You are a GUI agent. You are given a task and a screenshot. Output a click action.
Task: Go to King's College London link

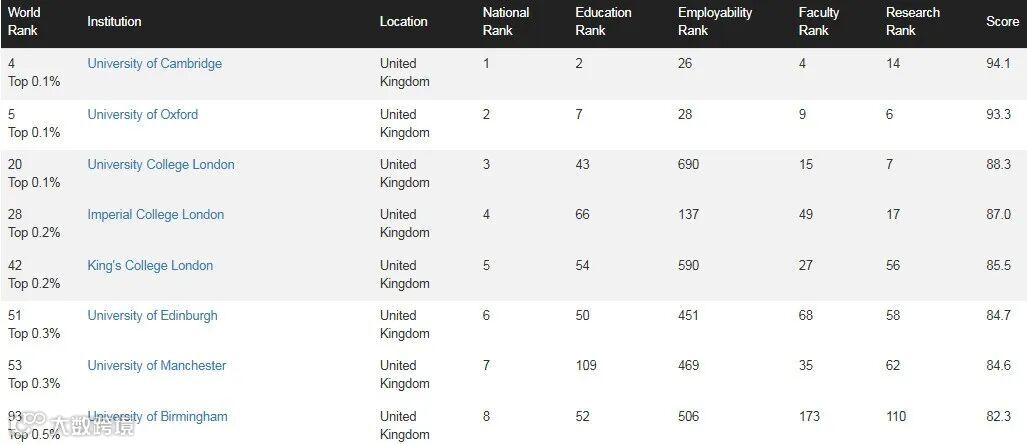150,266
